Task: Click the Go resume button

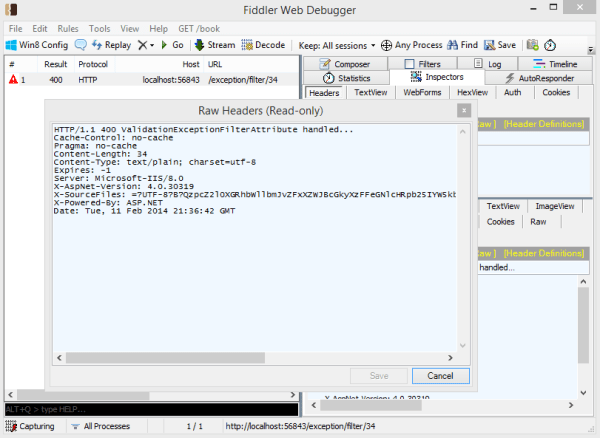Action: [172, 45]
